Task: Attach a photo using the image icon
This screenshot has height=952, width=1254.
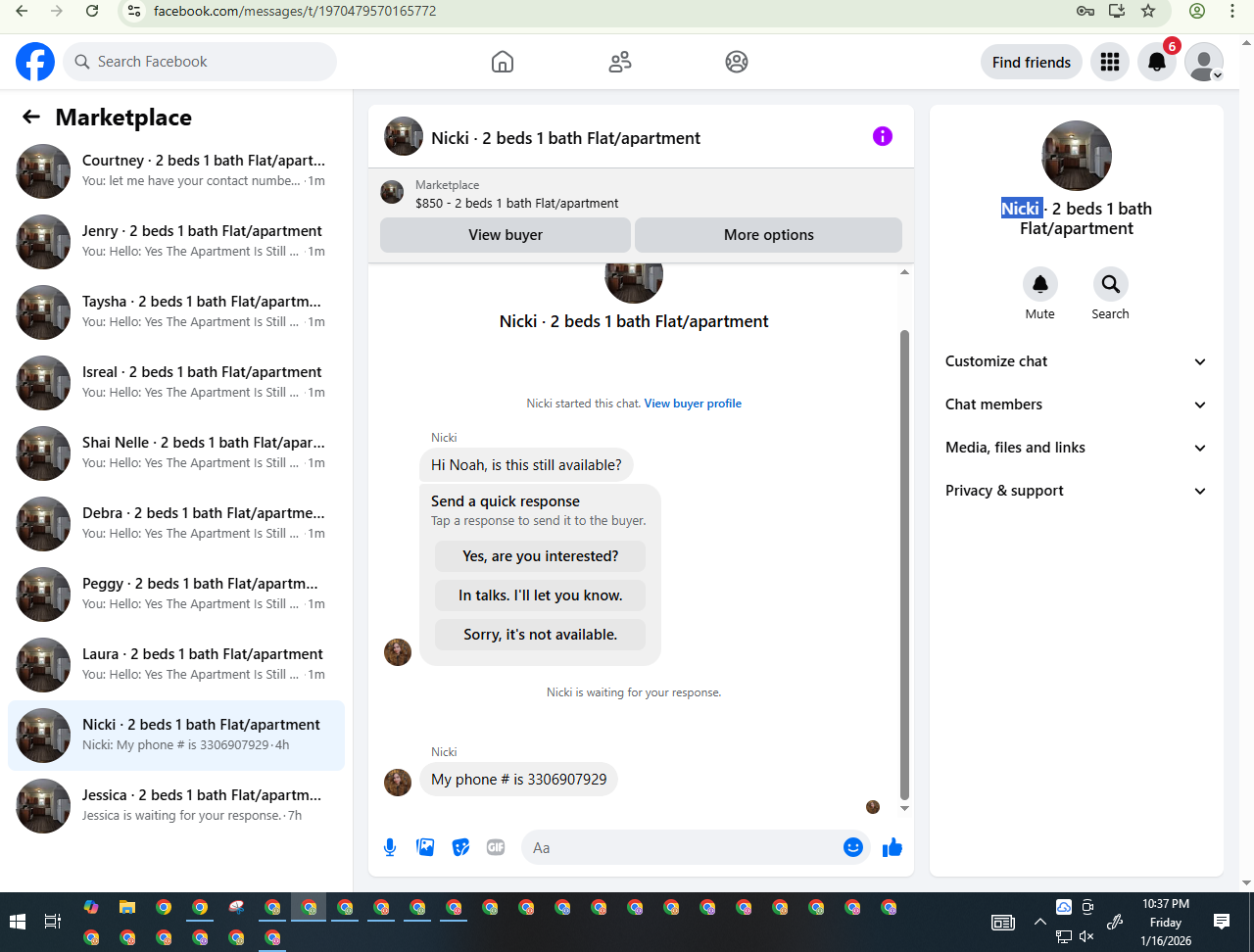Action: click(x=425, y=847)
